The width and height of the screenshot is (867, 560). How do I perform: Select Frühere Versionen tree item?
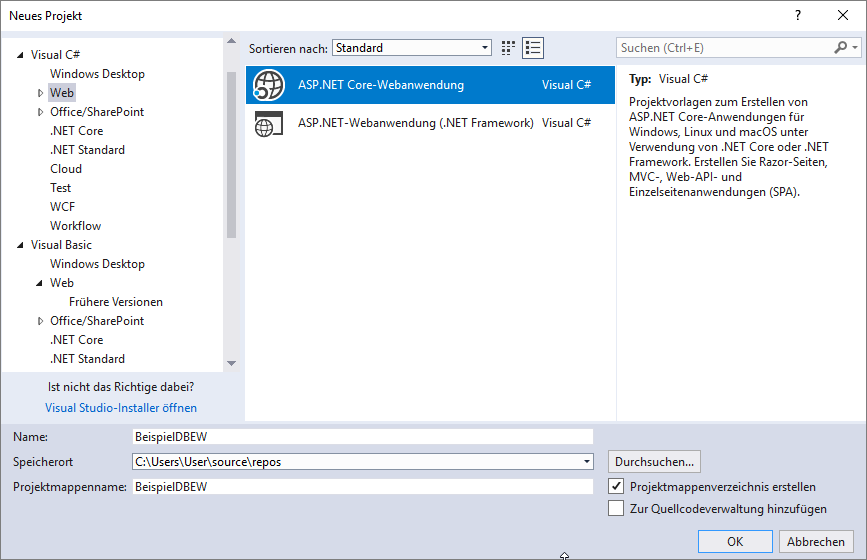[116, 302]
